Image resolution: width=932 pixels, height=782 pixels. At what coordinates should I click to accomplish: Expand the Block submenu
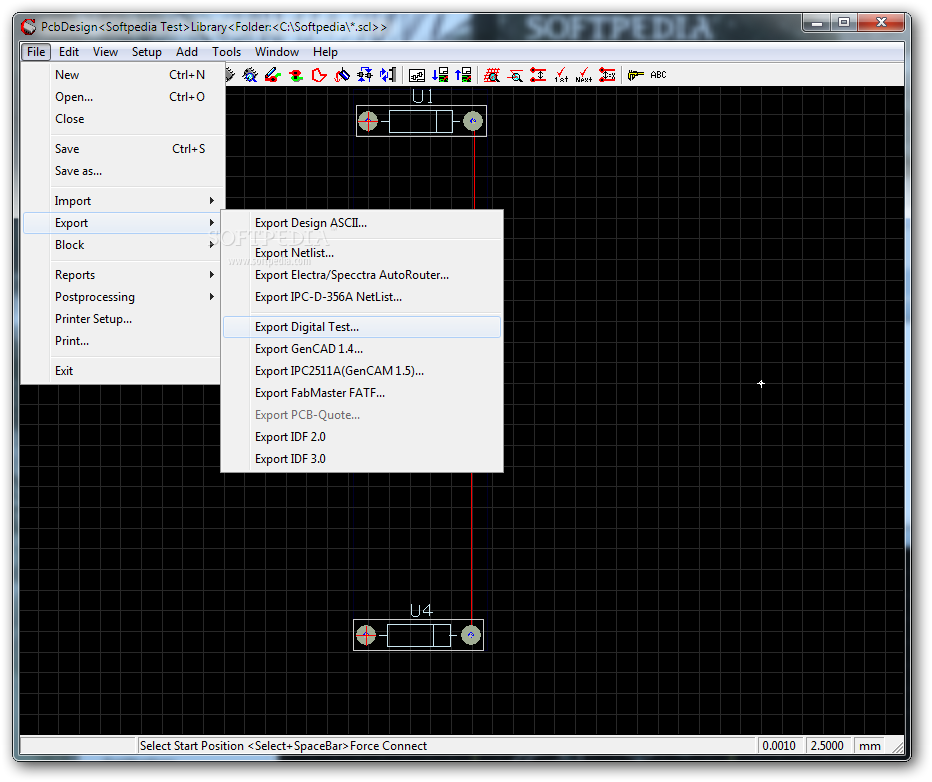(x=123, y=245)
